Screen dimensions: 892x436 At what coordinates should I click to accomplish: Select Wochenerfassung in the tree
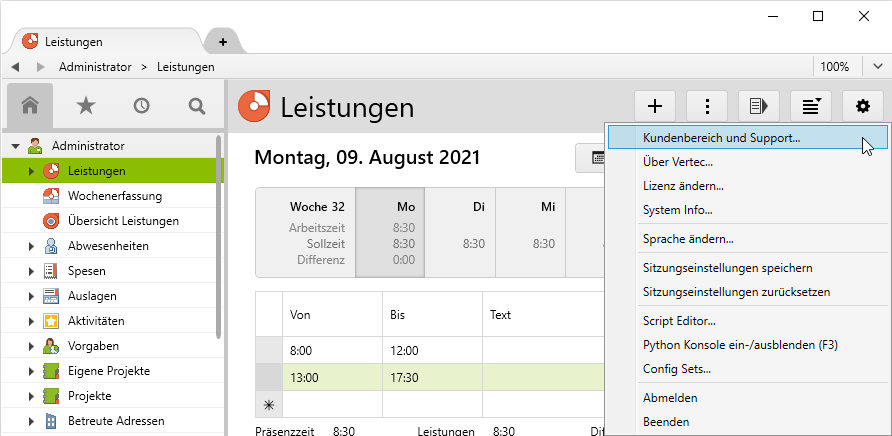click(114, 196)
